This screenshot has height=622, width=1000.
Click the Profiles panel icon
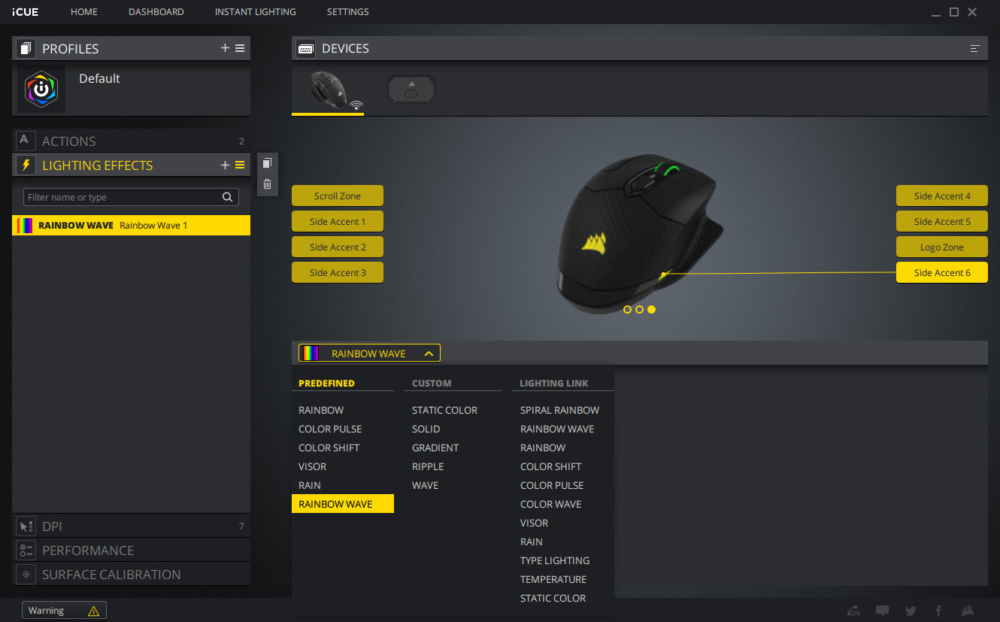[x=26, y=48]
